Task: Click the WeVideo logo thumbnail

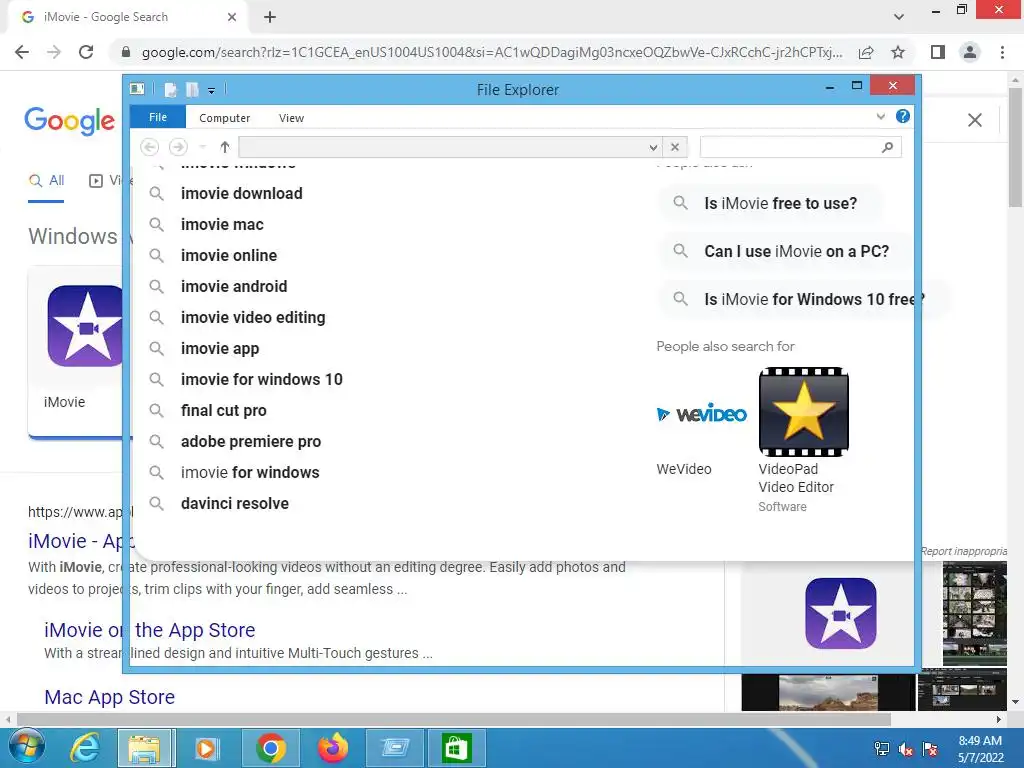Action: coord(701,413)
